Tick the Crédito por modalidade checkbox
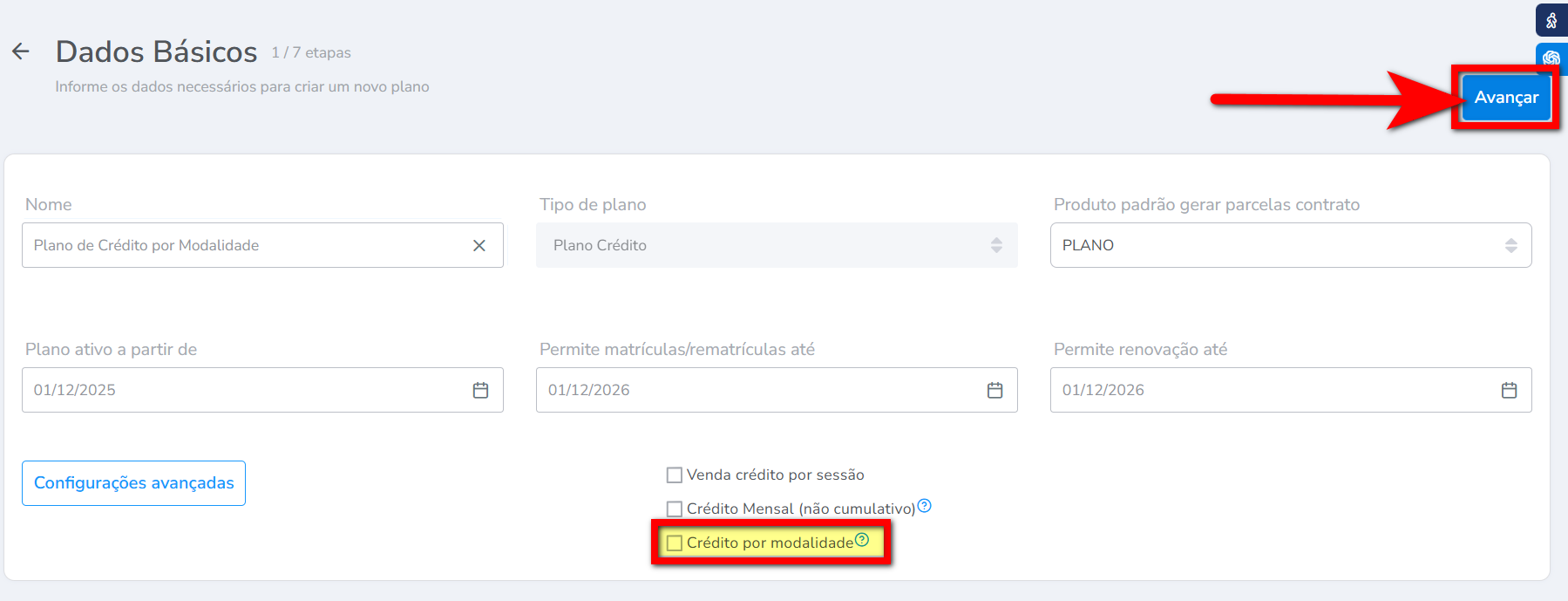The width and height of the screenshot is (1568, 601). 674,543
